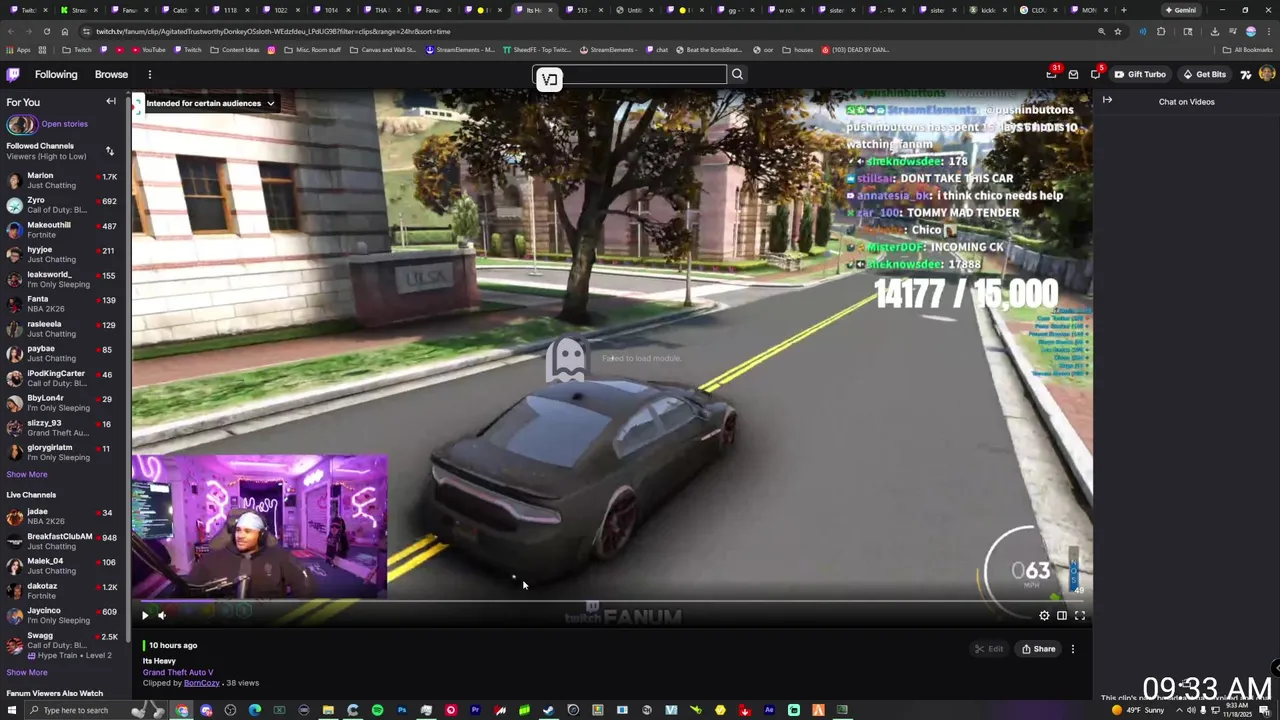Show more live channels

[27, 672]
